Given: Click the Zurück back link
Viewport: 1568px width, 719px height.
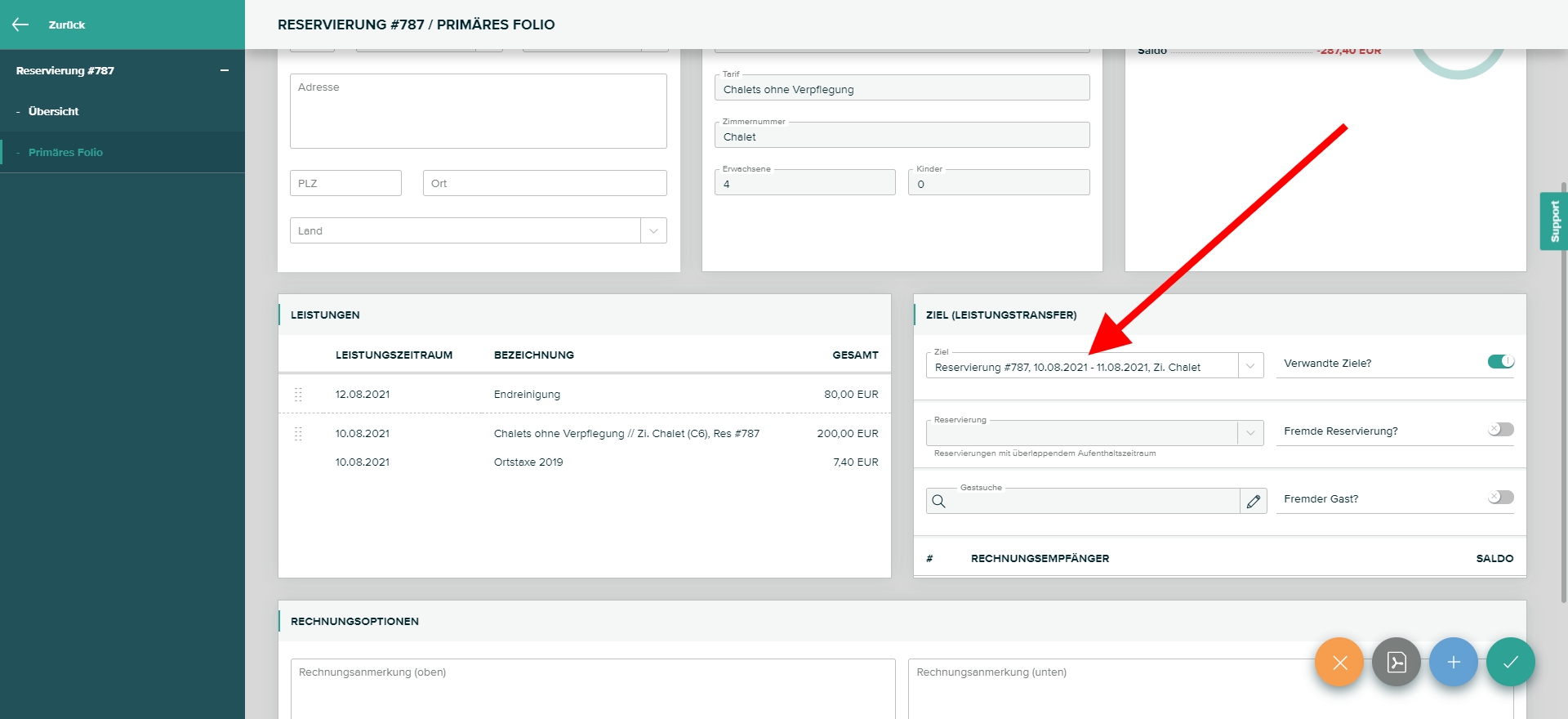Looking at the screenshot, I should tap(66, 25).
